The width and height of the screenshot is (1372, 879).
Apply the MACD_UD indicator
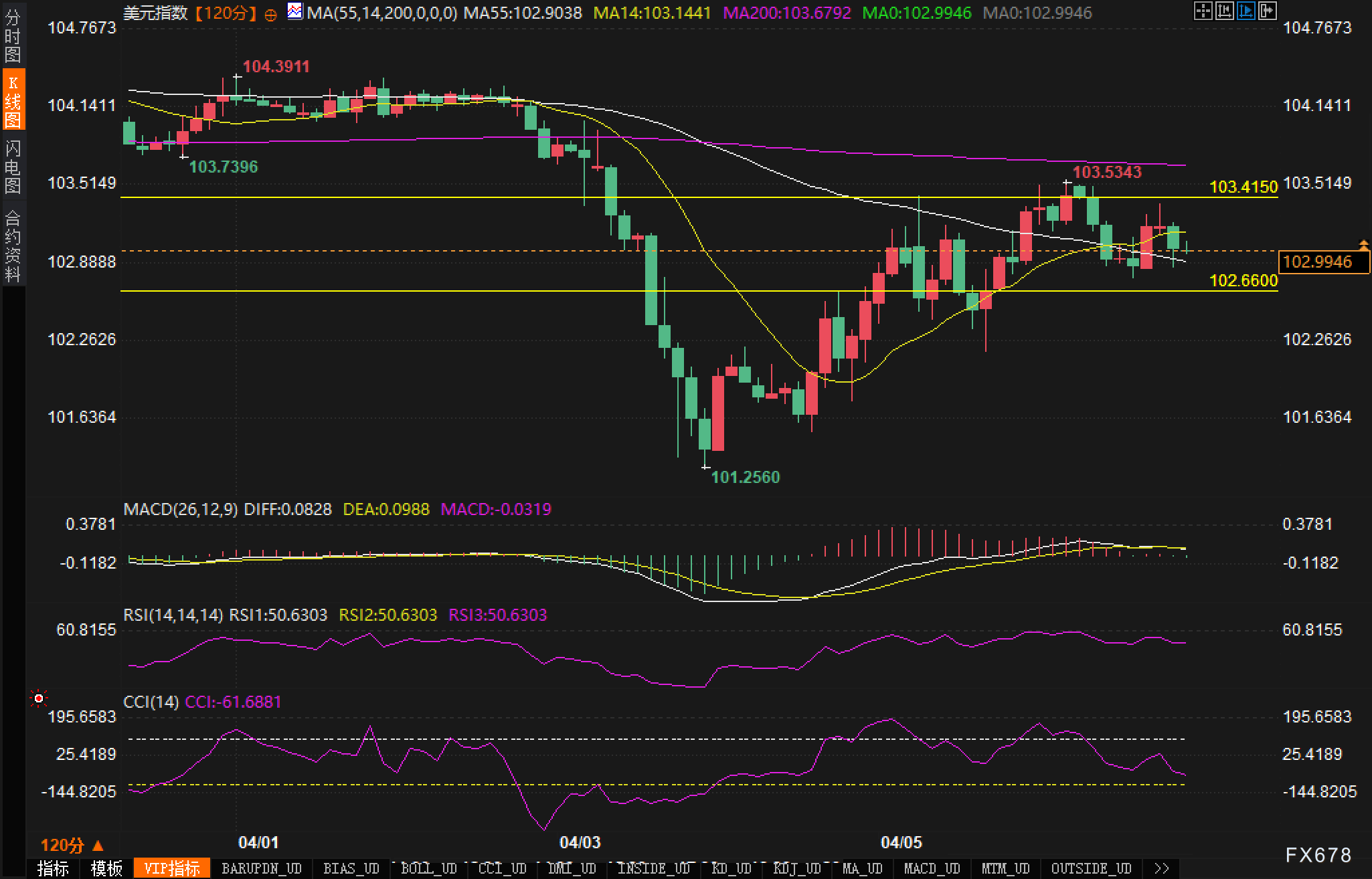[x=932, y=868]
